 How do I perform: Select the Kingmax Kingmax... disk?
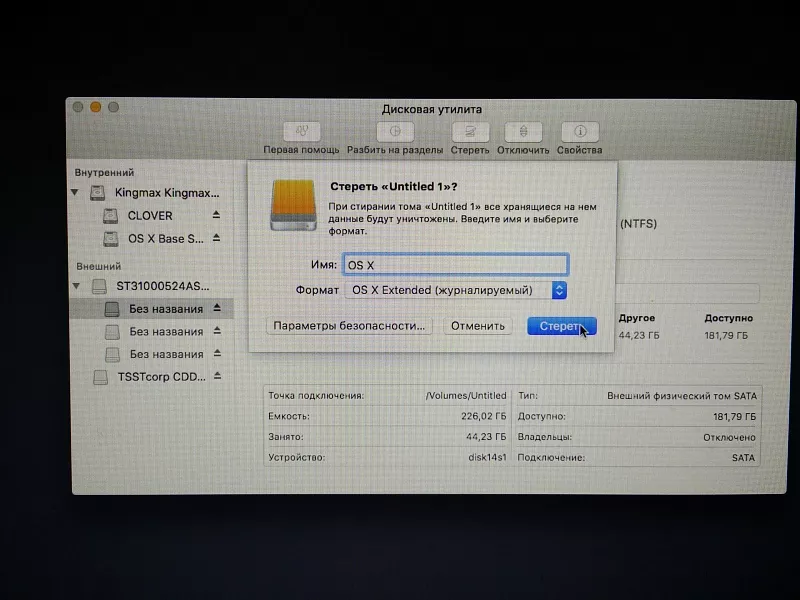pyautogui.click(x=166, y=193)
